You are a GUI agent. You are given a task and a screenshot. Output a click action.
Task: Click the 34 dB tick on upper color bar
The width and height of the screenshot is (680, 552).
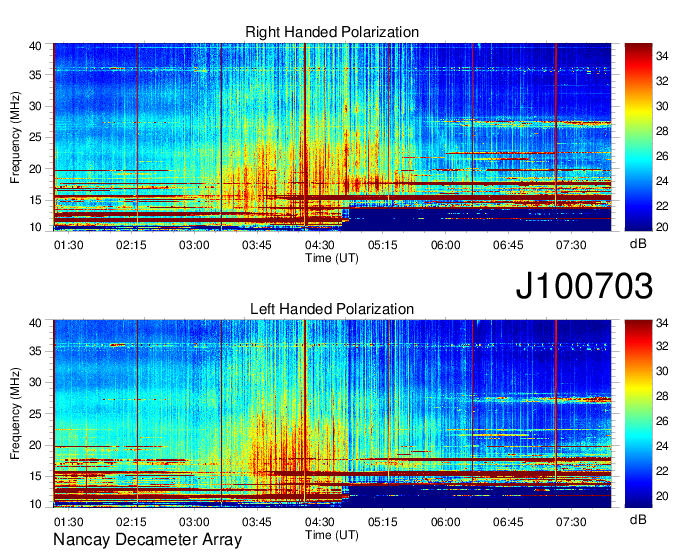(x=662, y=56)
